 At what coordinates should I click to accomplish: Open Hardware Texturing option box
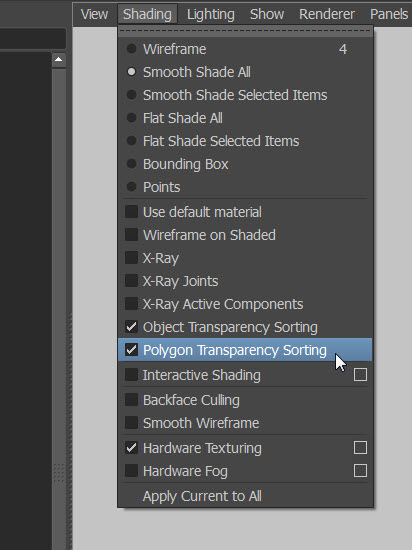360,448
